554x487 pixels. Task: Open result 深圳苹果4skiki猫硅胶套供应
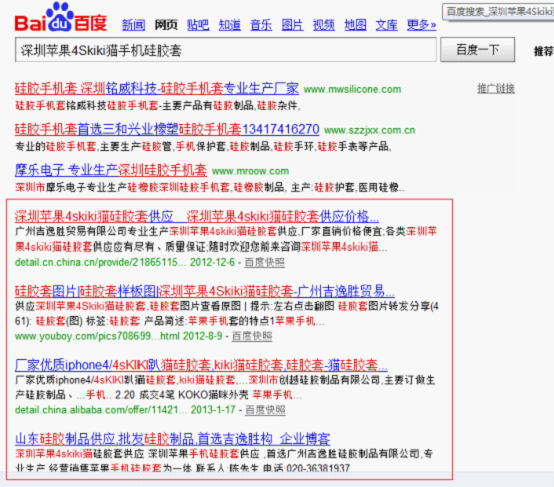[197, 216]
